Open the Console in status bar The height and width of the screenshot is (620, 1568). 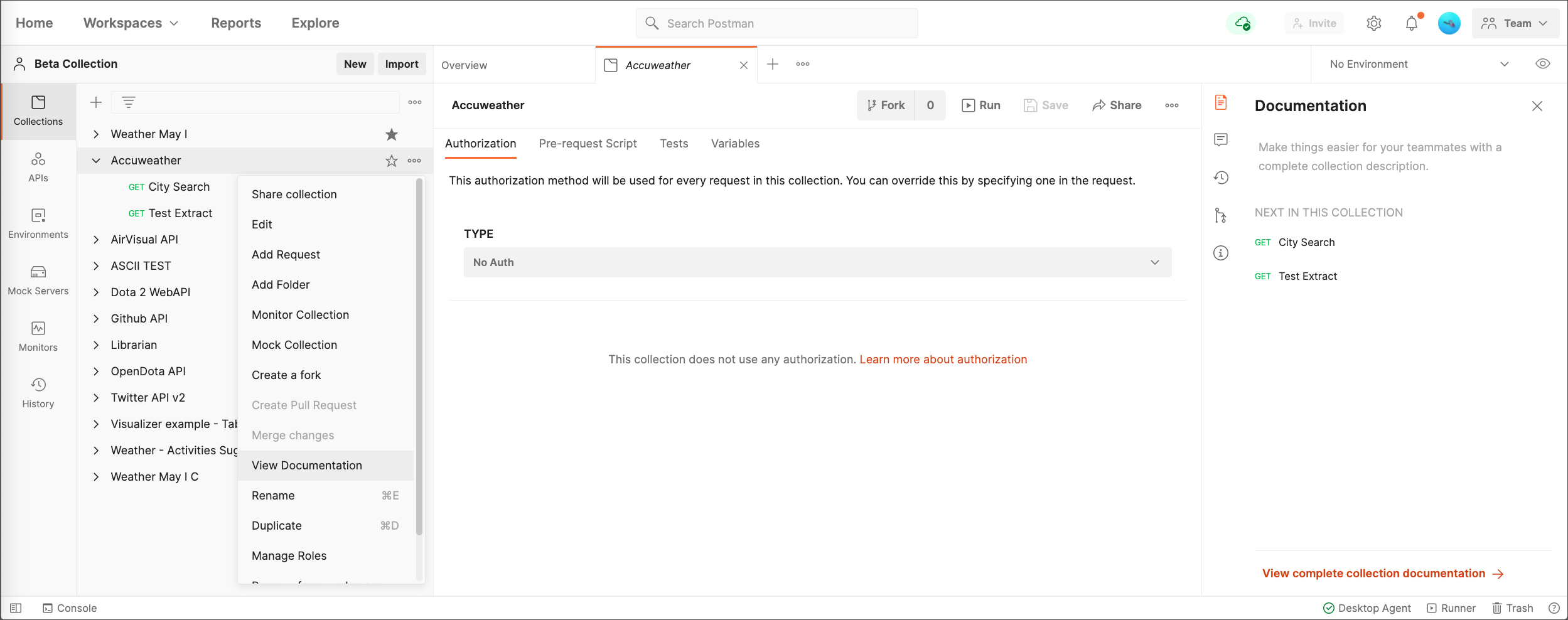pyautogui.click(x=70, y=608)
